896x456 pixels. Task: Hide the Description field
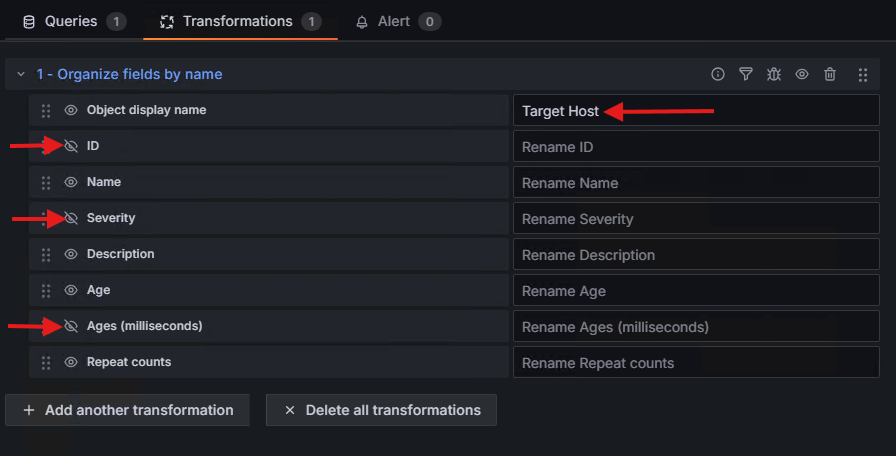point(71,255)
